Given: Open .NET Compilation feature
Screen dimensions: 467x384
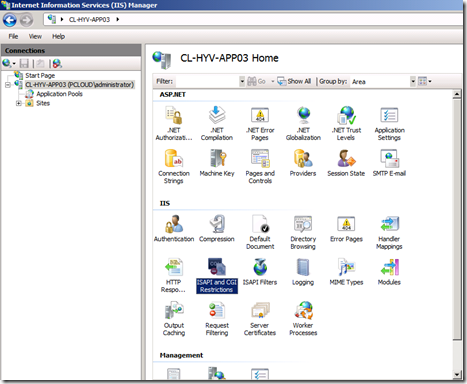Looking at the screenshot, I should (x=217, y=123).
